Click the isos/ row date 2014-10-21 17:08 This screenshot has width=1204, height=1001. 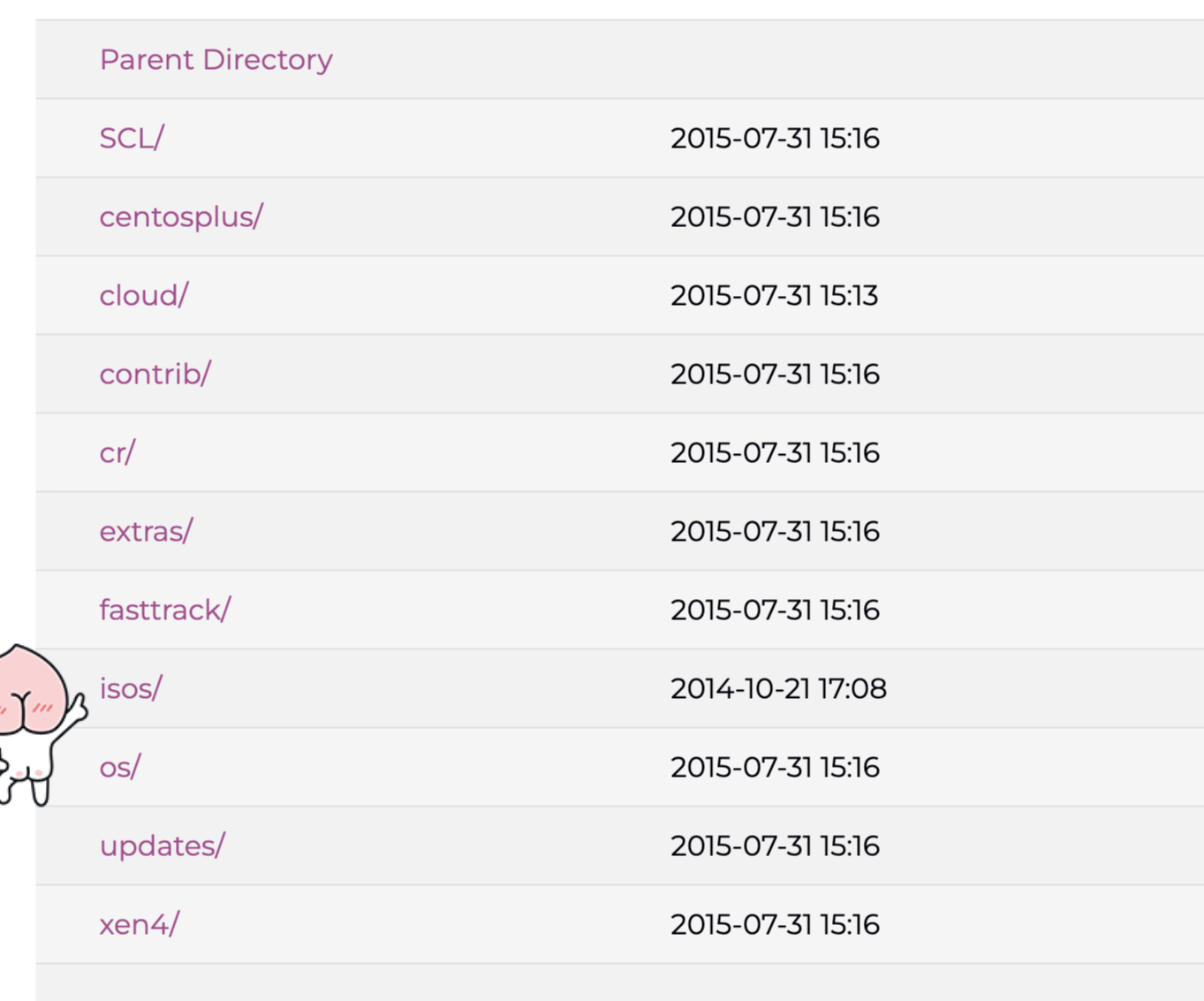(778, 688)
